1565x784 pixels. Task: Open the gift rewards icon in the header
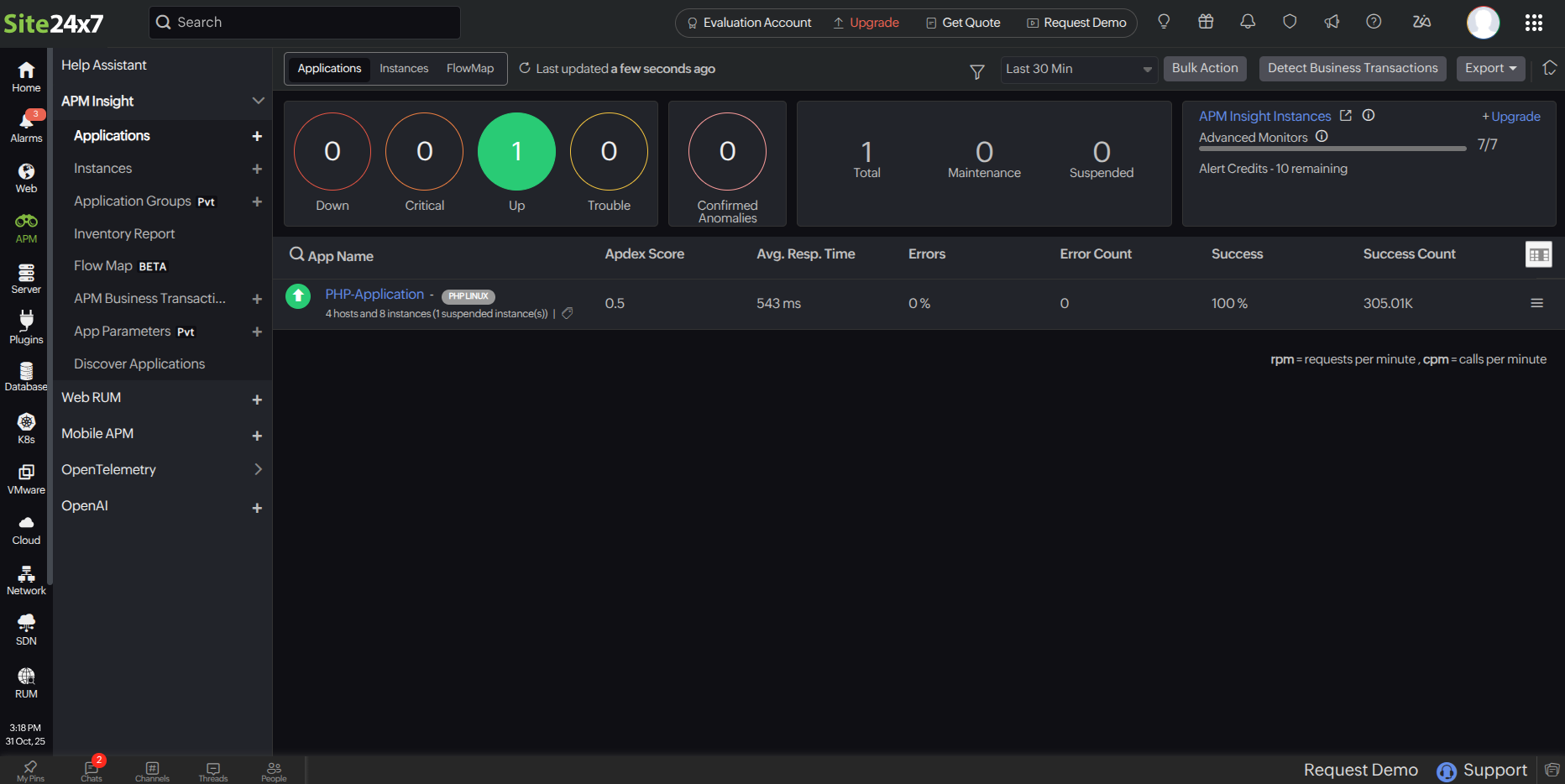click(x=1206, y=22)
